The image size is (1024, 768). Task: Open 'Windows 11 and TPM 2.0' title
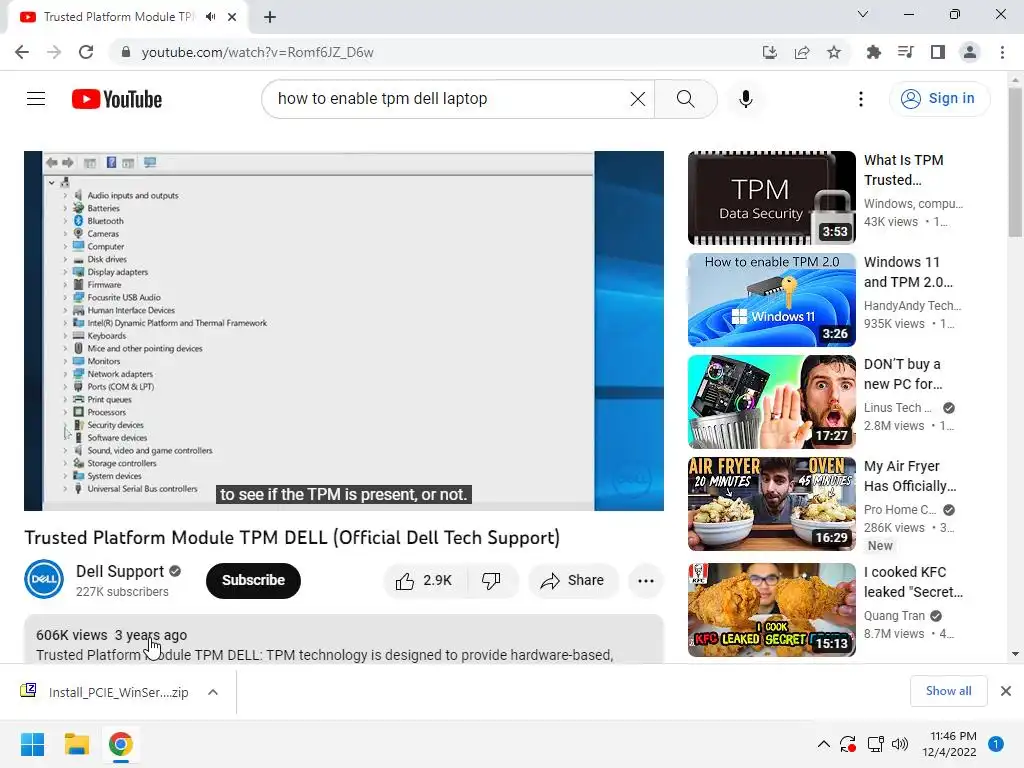pyautogui.click(x=908, y=272)
